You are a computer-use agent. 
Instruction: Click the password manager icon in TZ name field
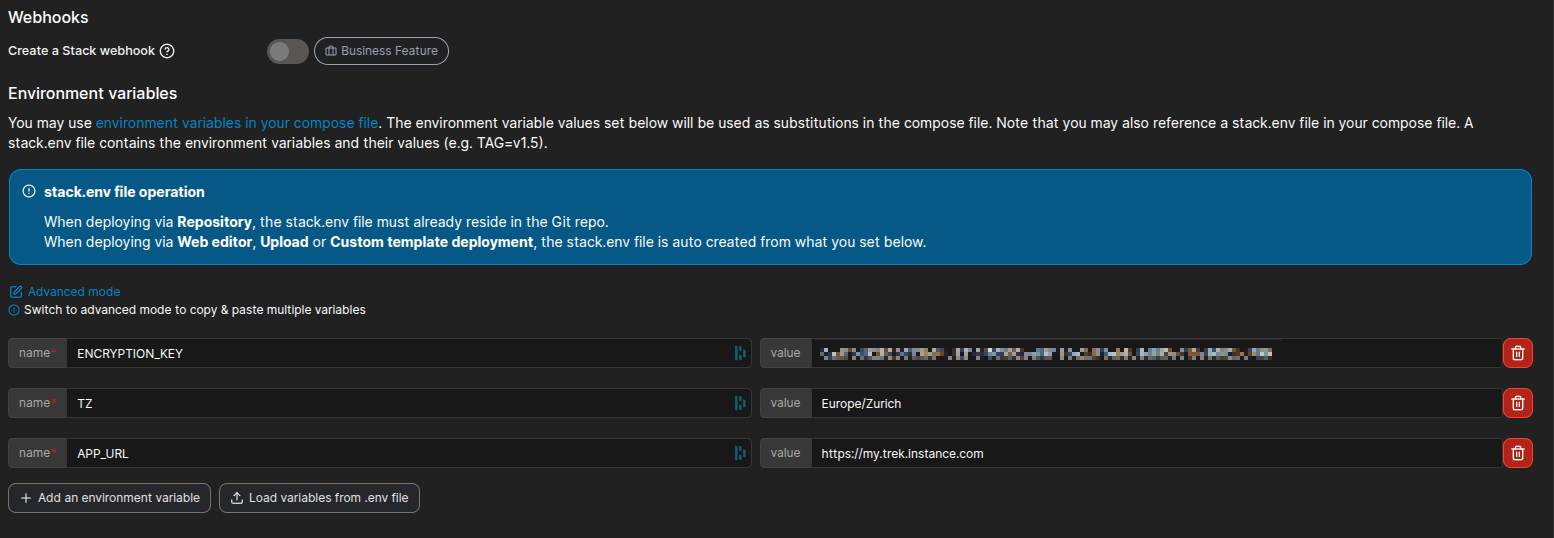click(740, 403)
